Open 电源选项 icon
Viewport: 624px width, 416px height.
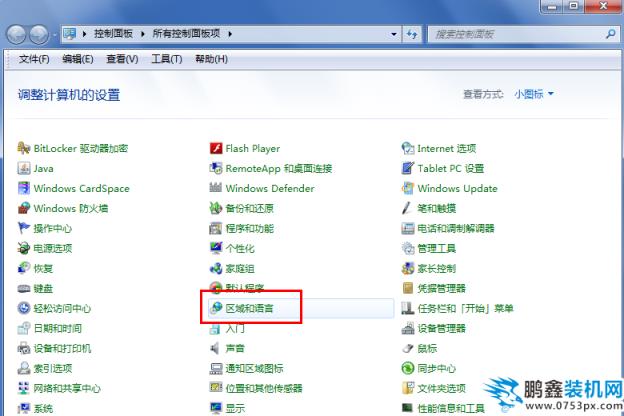click(24, 248)
